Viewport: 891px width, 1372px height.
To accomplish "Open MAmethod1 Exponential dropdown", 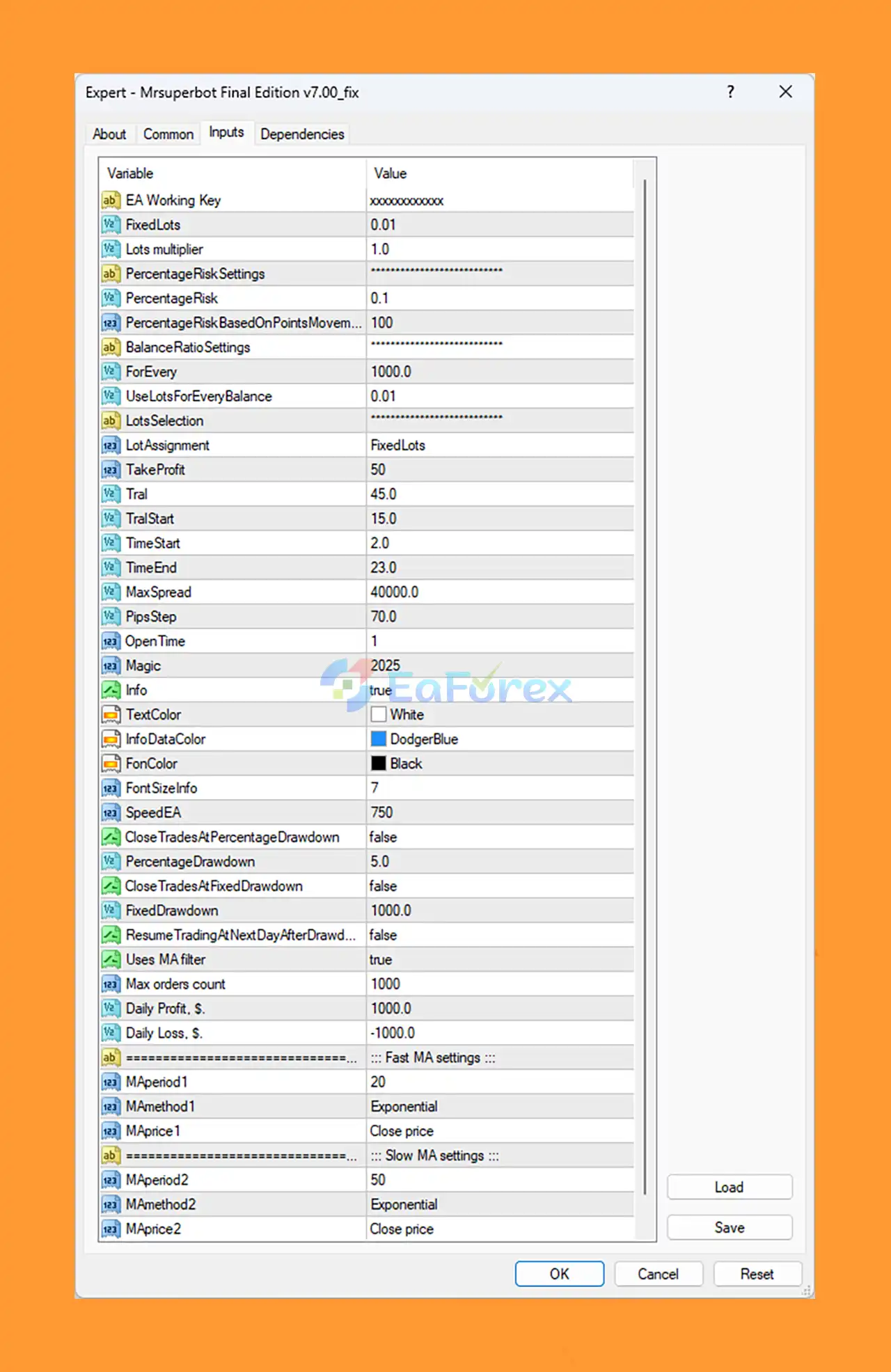I will pos(500,1106).
